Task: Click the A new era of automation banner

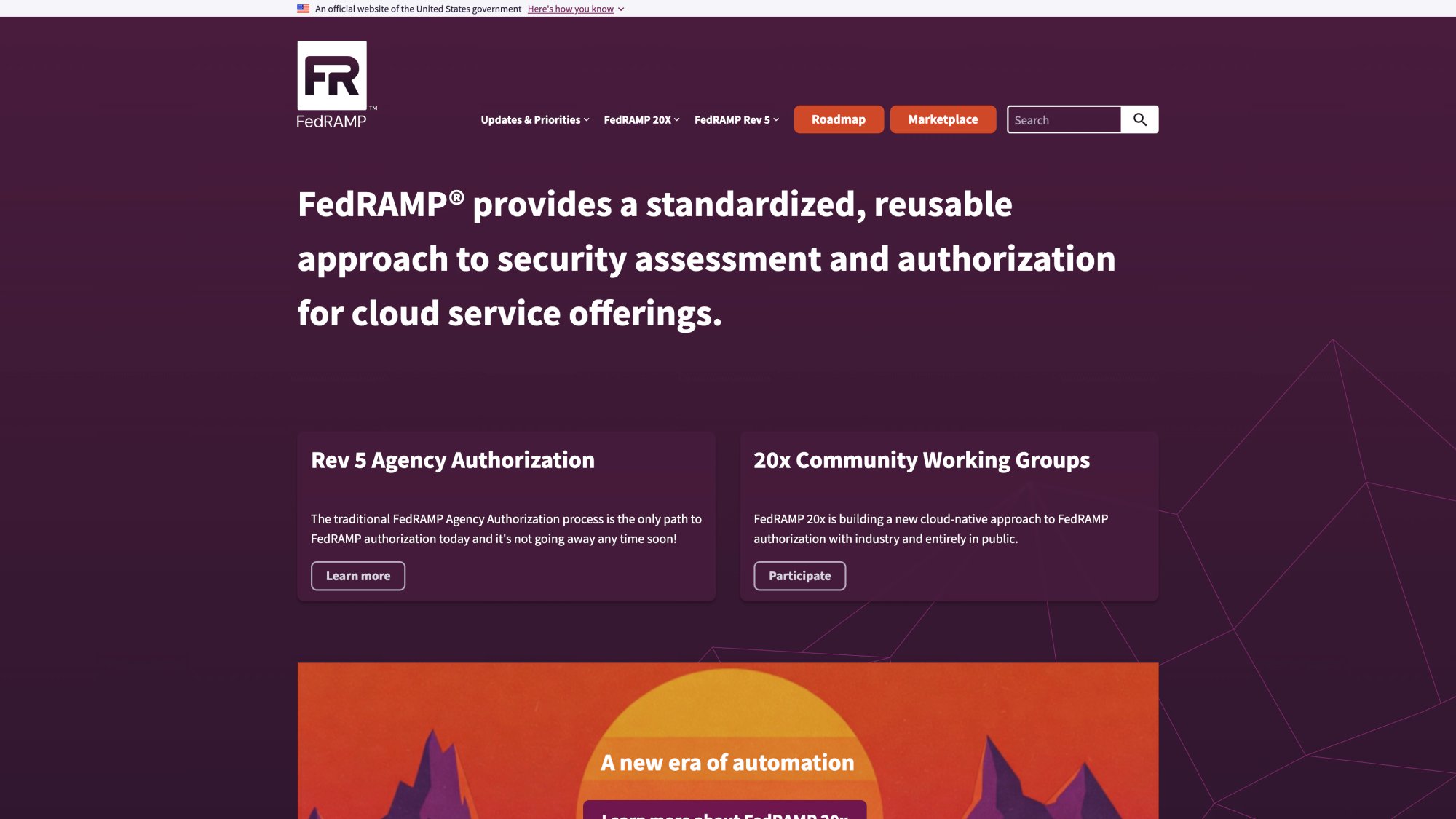Action: (x=727, y=762)
